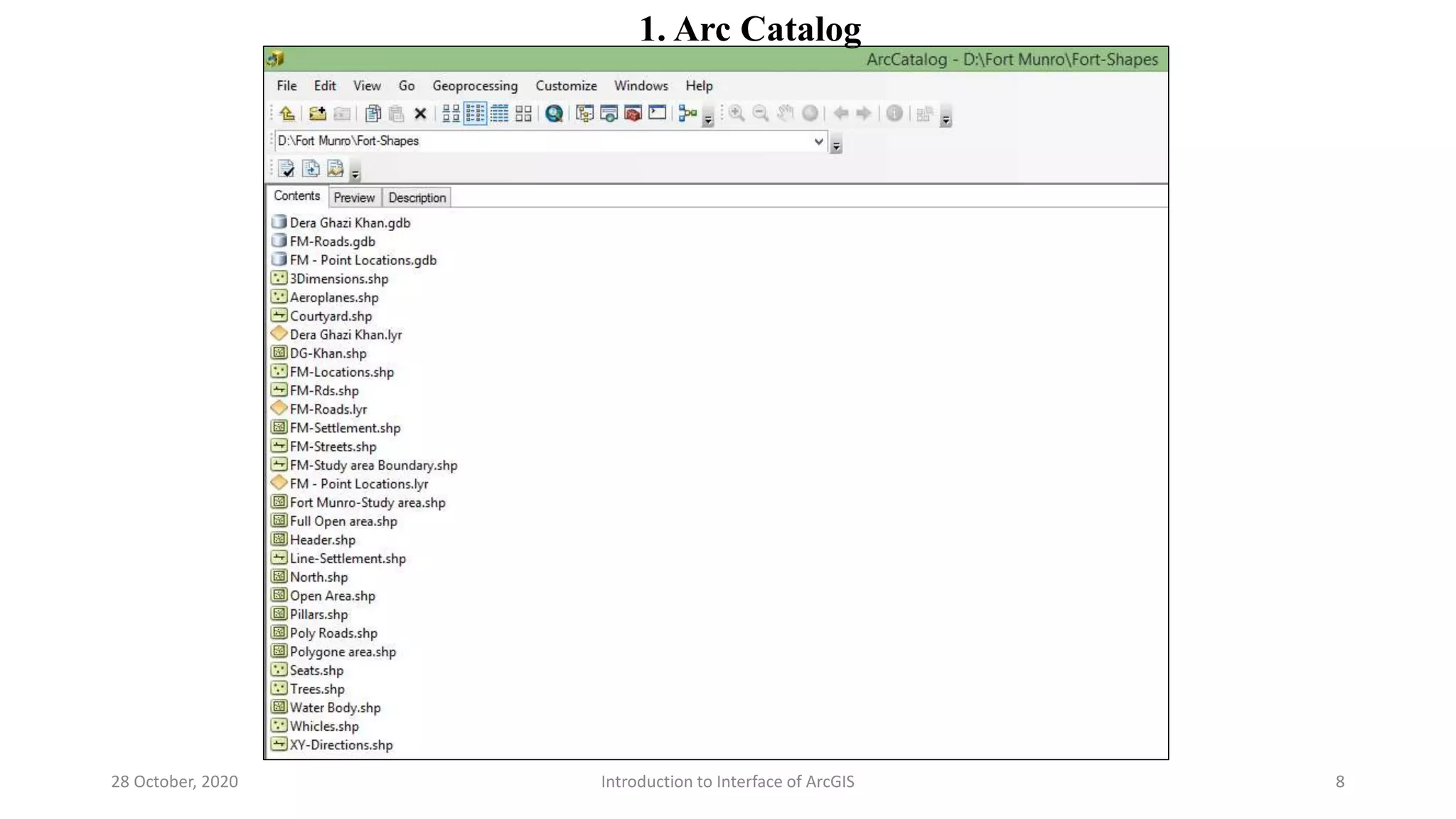Open the Catalog Tree window icon

(584, 113)
